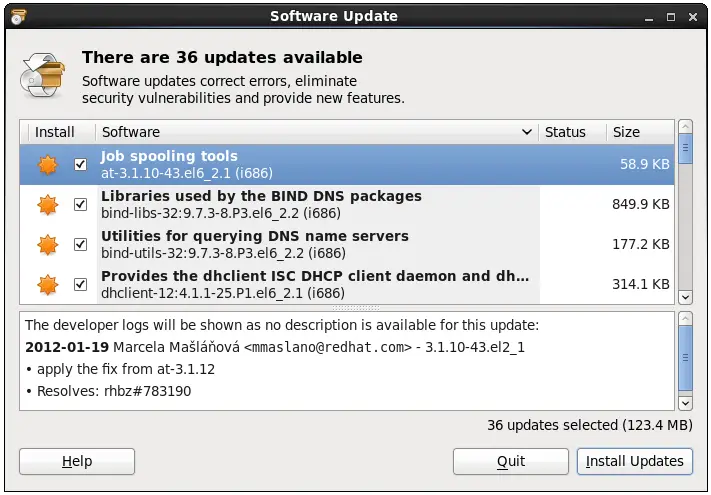The height and width of the screenshot is (495, 711).
Task: Click the star icon next to DNS utilities
Action: tap(48, 245)
